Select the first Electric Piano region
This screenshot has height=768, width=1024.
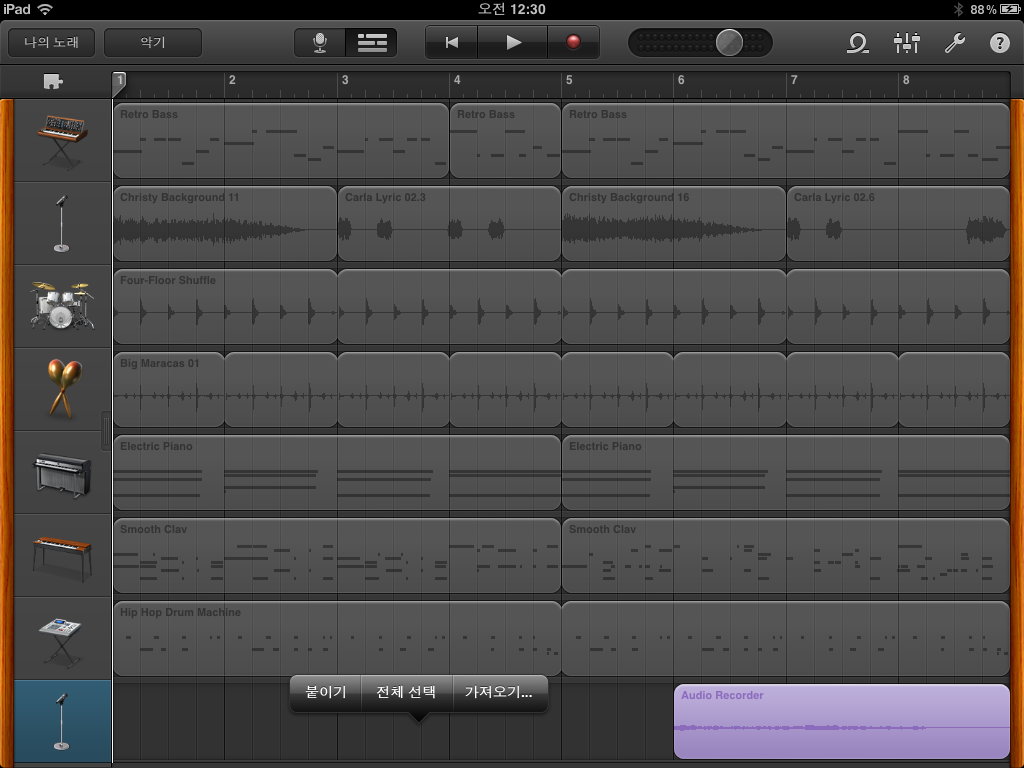[x=337, y=472]
